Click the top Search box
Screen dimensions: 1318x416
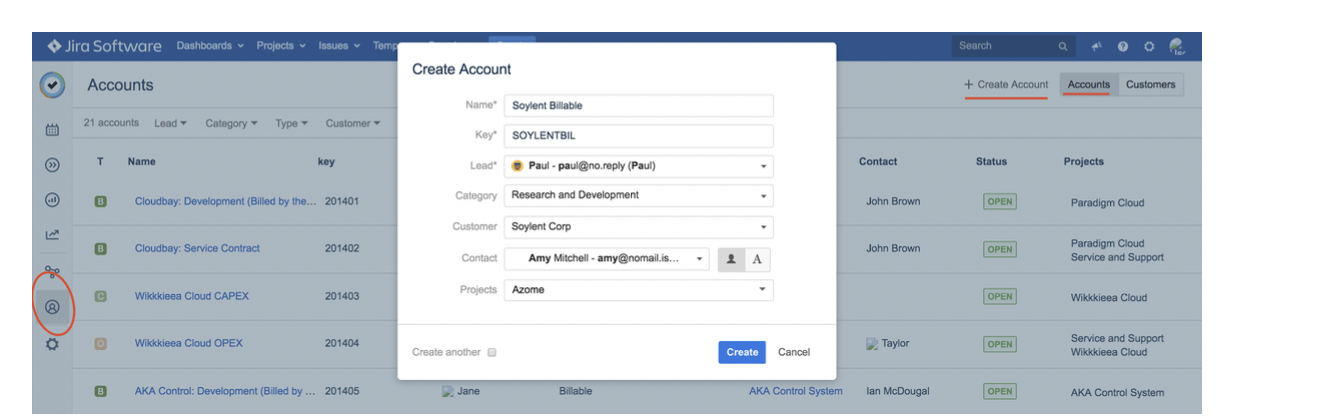click(x=1013, y=46)
